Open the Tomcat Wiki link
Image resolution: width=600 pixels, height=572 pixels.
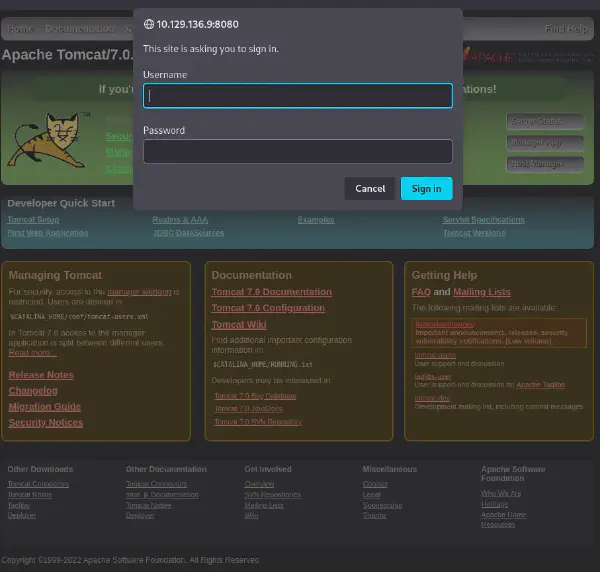click(239, 325)
